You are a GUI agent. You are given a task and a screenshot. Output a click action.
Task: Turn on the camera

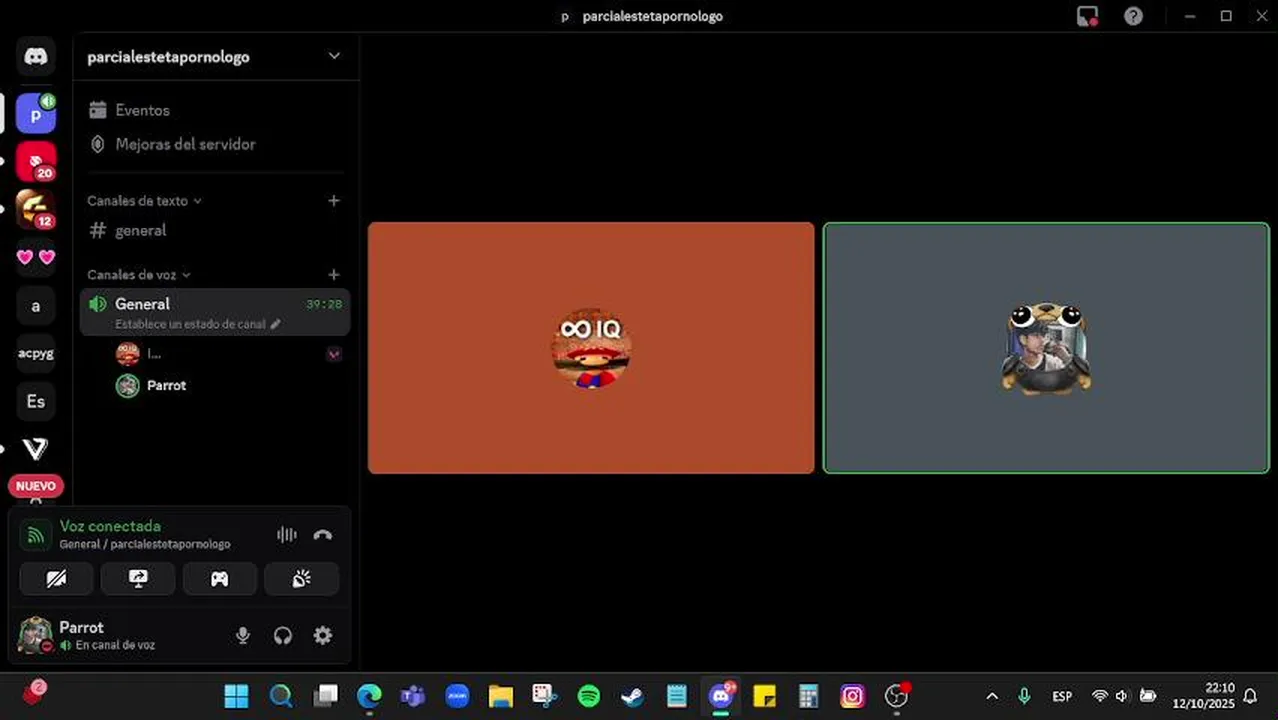(x=56, y=579)
